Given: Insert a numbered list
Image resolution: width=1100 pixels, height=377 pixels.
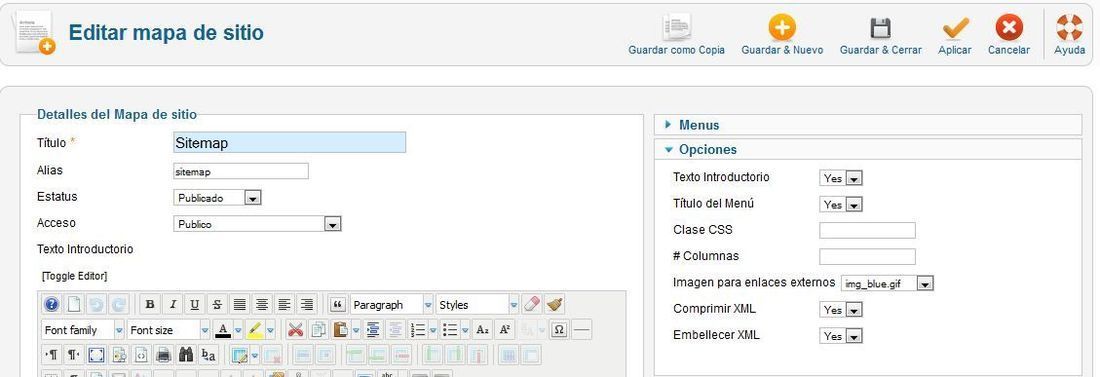Looking at the screenshot, I should point(418,330).
